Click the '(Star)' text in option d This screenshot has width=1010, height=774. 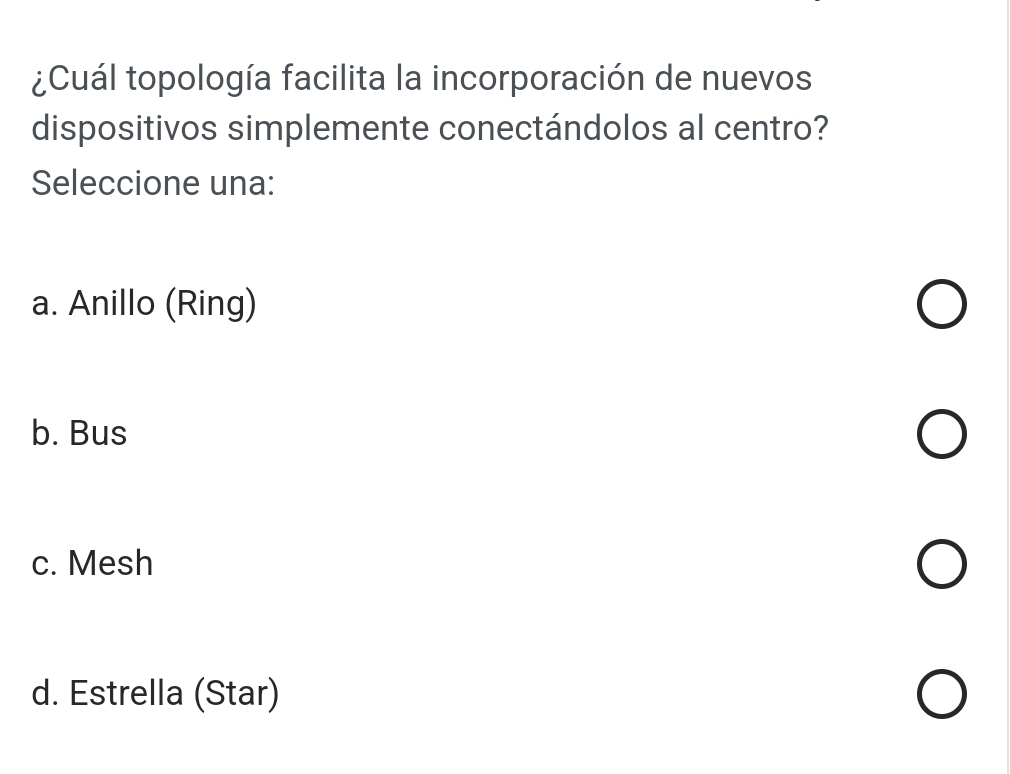point(236,694)
